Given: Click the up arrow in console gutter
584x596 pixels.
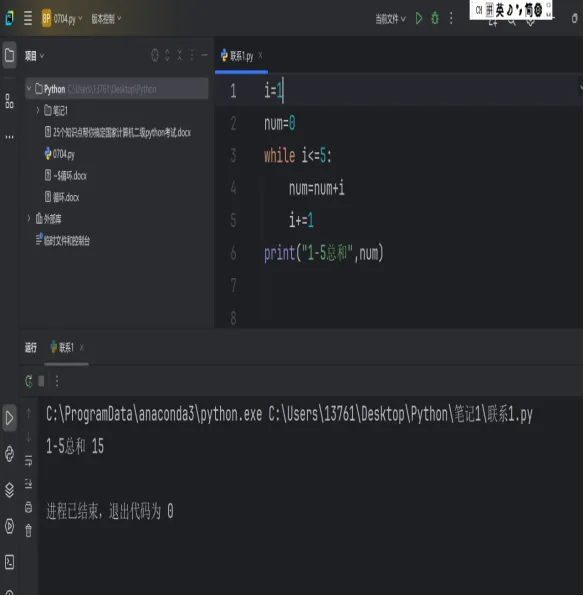Looking at the screenshot, I should coord(29,413).
